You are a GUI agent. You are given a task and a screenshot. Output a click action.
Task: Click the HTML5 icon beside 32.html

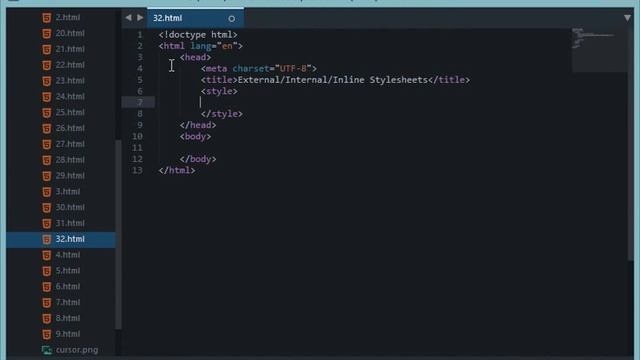pos(47,240)
